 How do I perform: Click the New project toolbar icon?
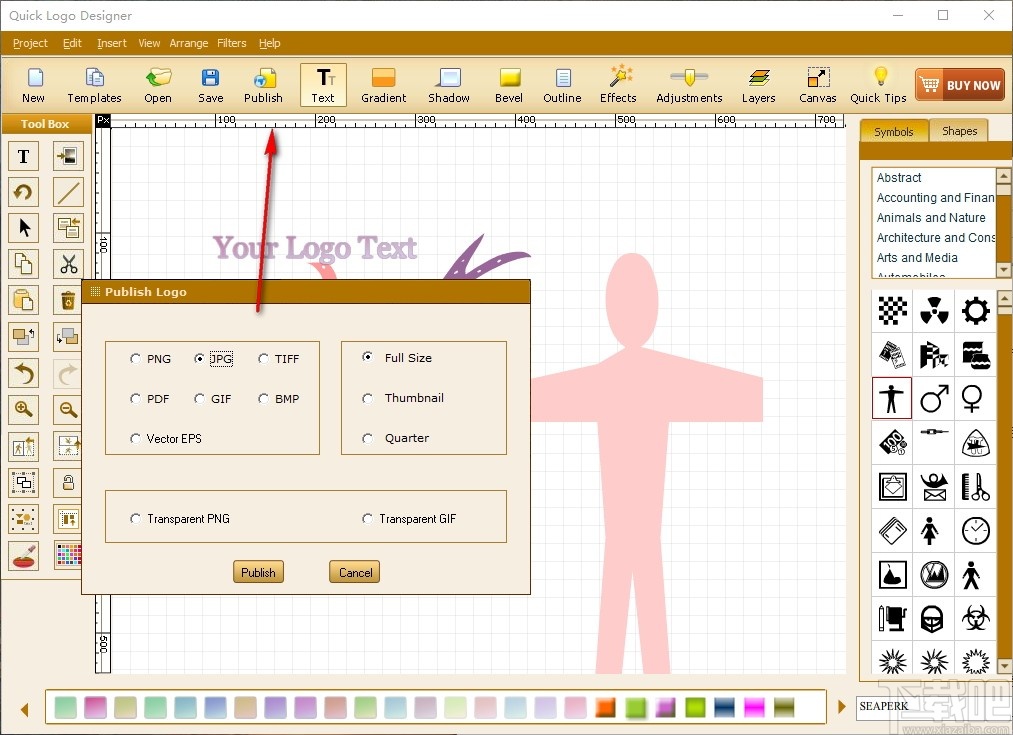click(x=34, y=85)
